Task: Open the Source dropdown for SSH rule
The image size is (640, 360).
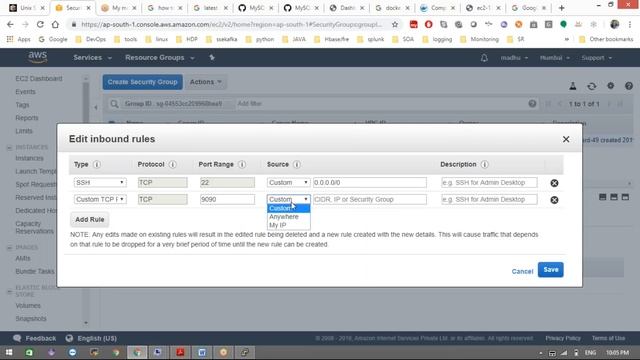Action: [289, 182]
